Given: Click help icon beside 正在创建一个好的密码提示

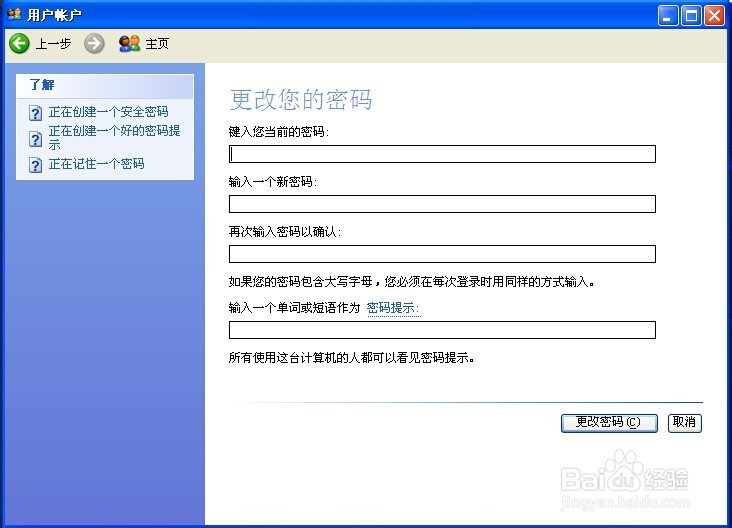Looking at the screenshot, I should pyautogui.click(x=35, y=139).
